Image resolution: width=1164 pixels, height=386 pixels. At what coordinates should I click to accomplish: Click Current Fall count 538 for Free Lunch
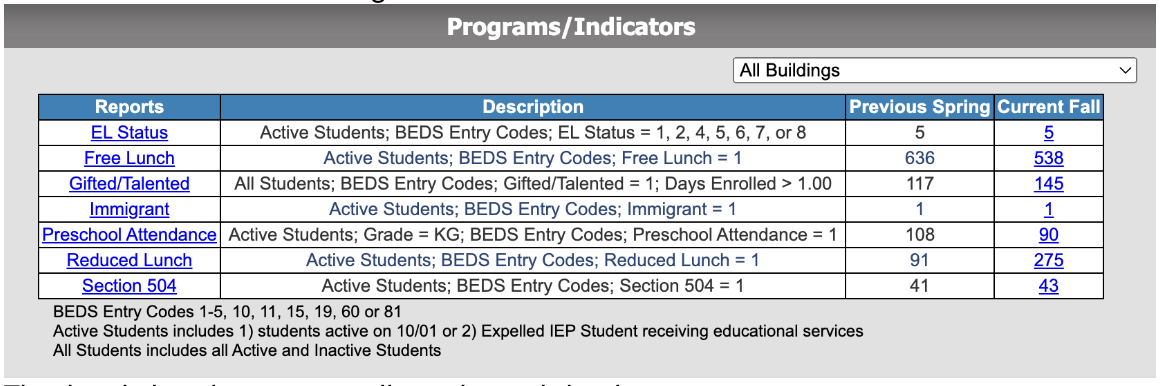[x=1048, y=158]
